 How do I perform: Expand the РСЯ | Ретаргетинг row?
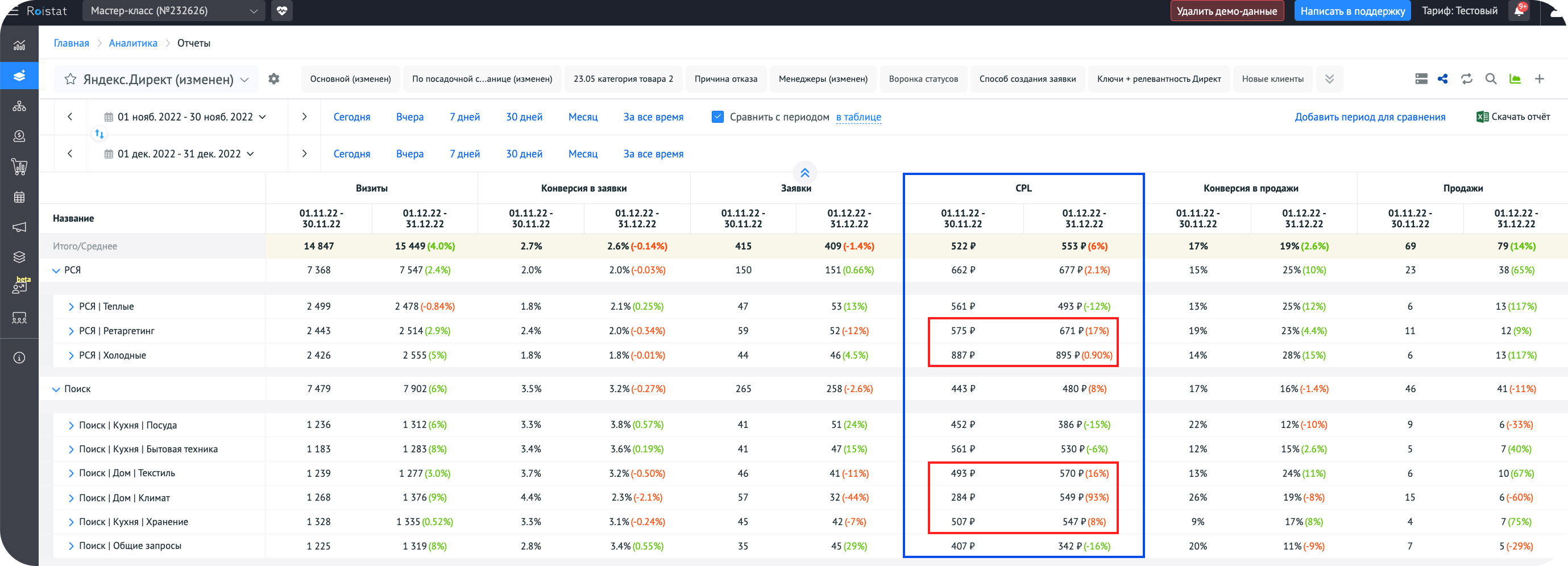pyautogui.click(x=71, y=331)
